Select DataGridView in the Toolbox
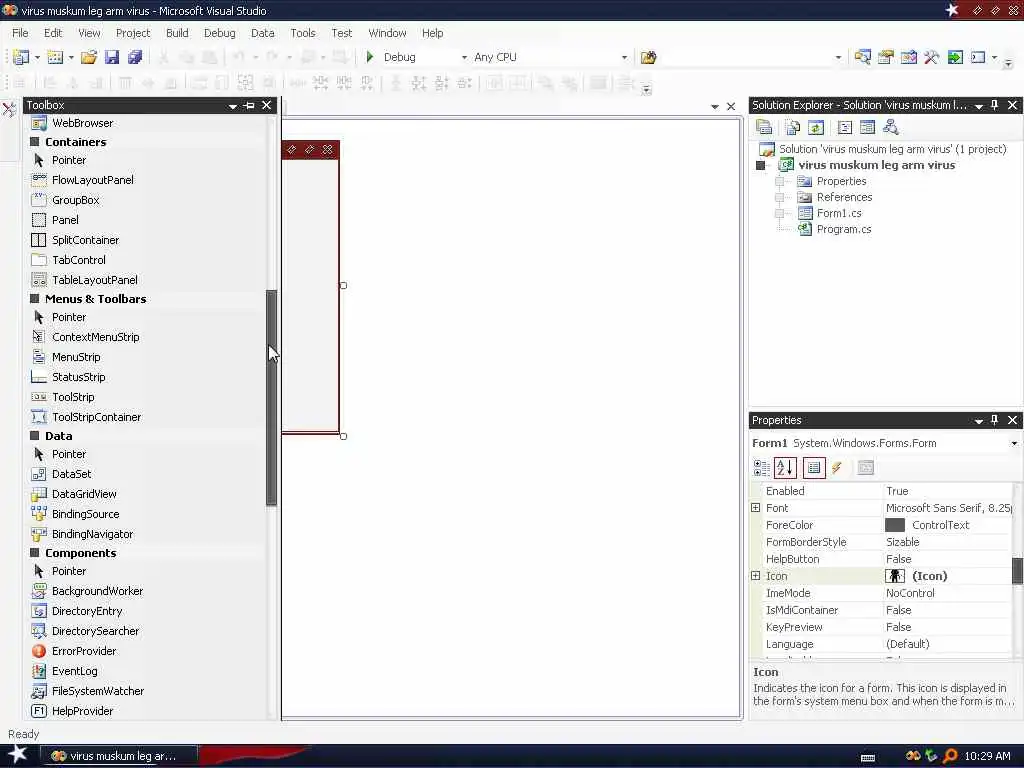Image resolution: width=1024 pixels, height=768 pixels. (84, 494)
